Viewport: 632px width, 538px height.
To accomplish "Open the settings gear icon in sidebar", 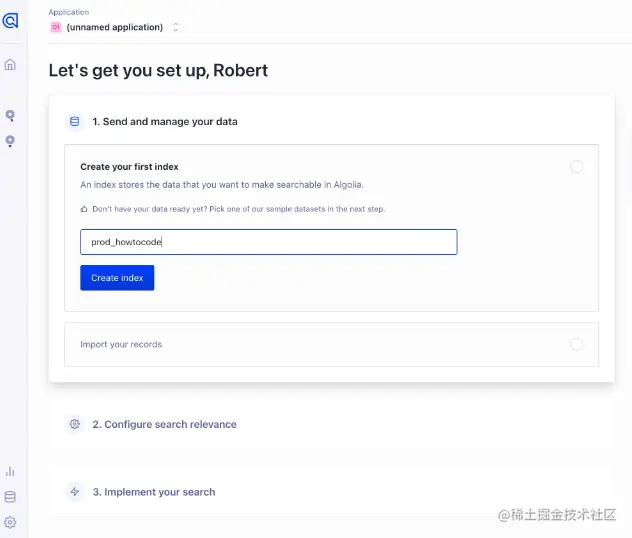I will (10, 522).
